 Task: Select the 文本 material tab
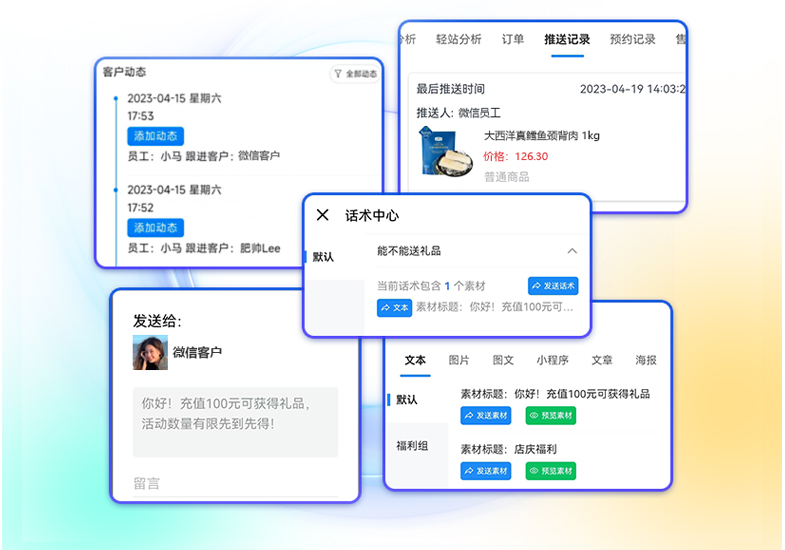click(x=415, y=360)
